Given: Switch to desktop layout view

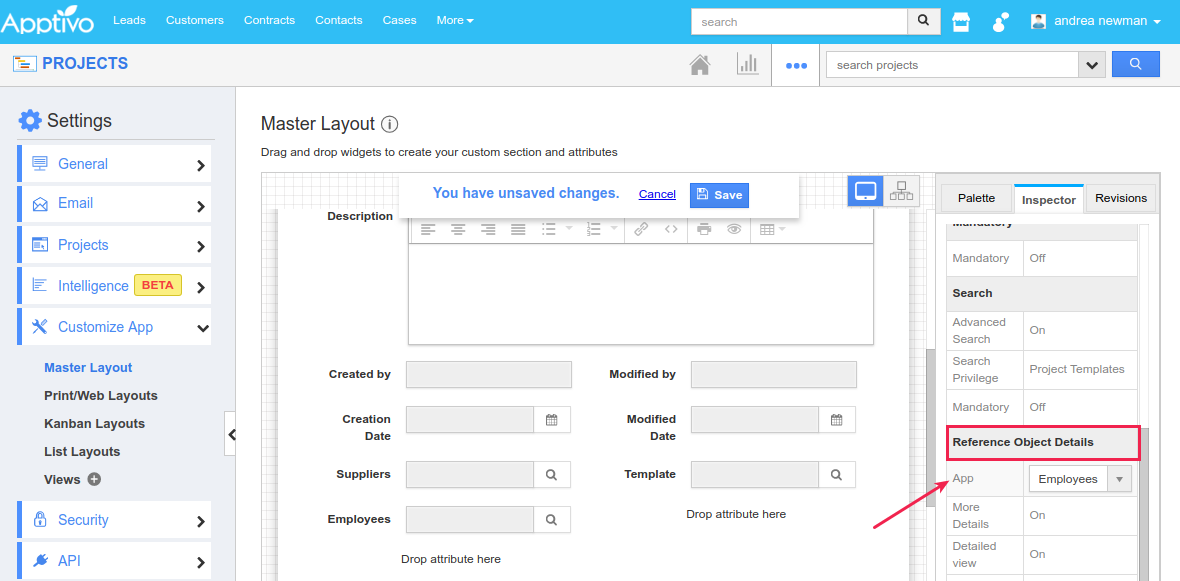Looking at the screenshot, I should tap(866, 191).
